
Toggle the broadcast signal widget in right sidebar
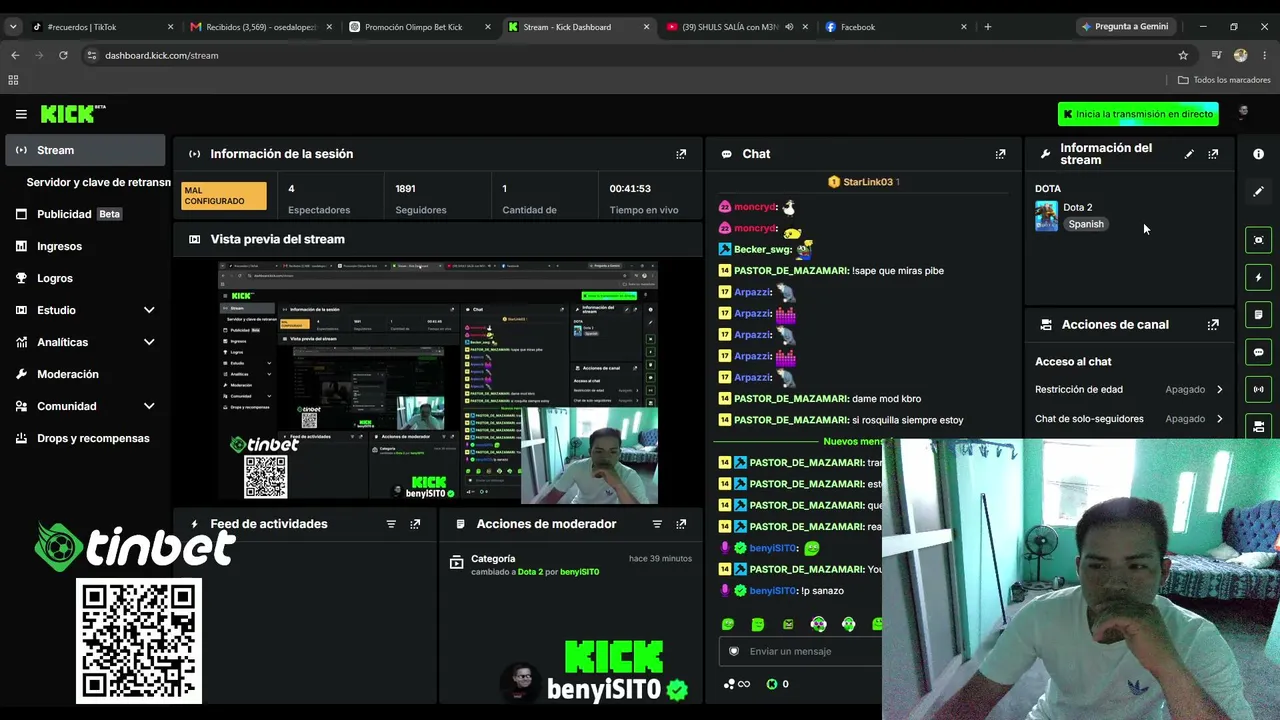[x=1258, y=389]
